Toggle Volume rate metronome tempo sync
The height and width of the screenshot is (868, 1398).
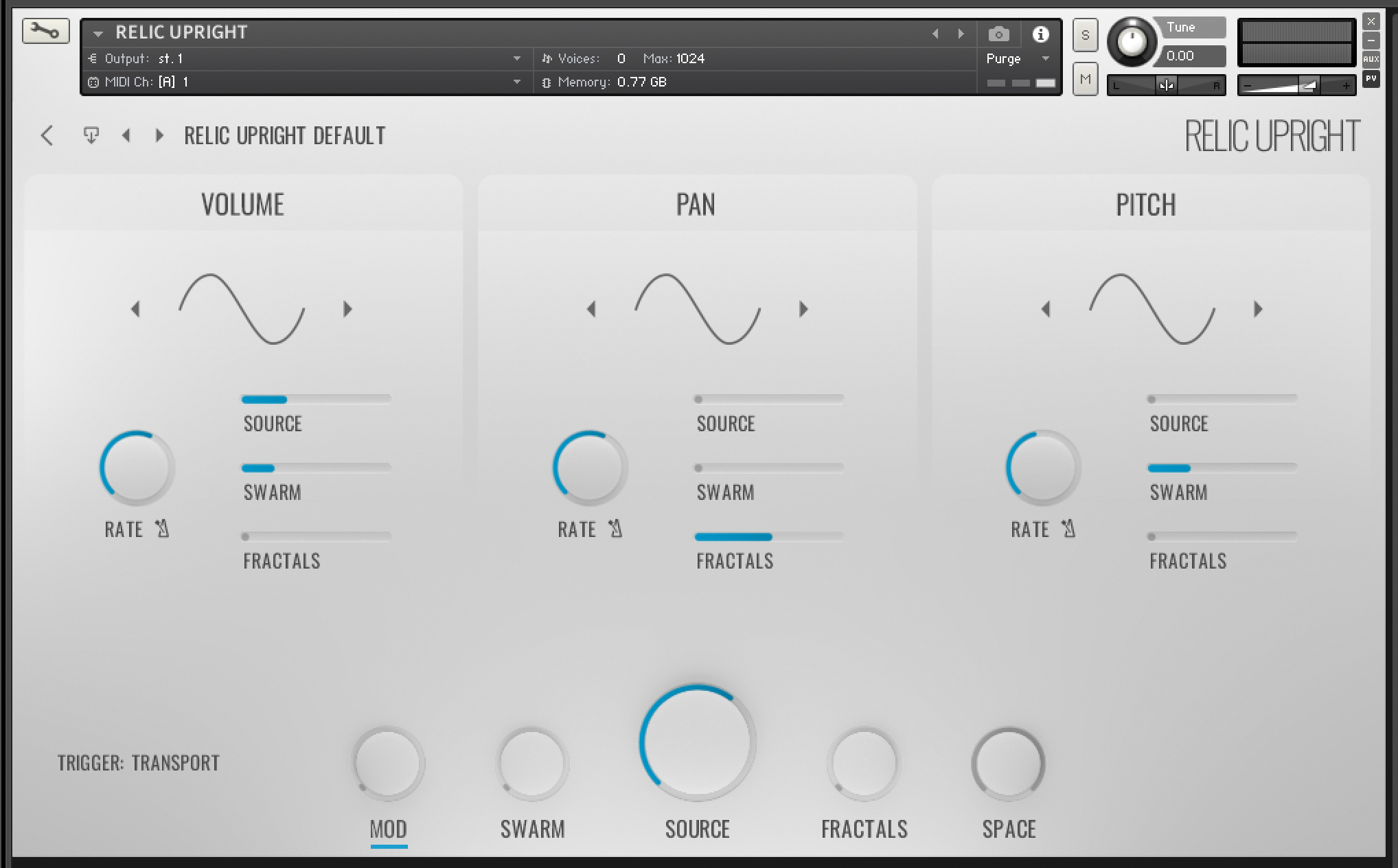click(162, 529)
